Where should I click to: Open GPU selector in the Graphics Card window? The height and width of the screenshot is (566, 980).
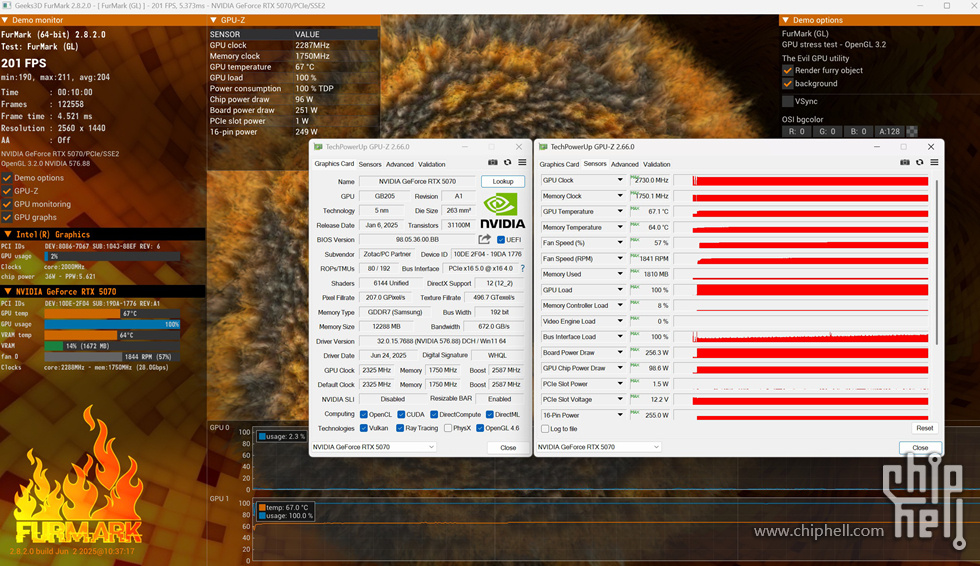tap(373, 447)
